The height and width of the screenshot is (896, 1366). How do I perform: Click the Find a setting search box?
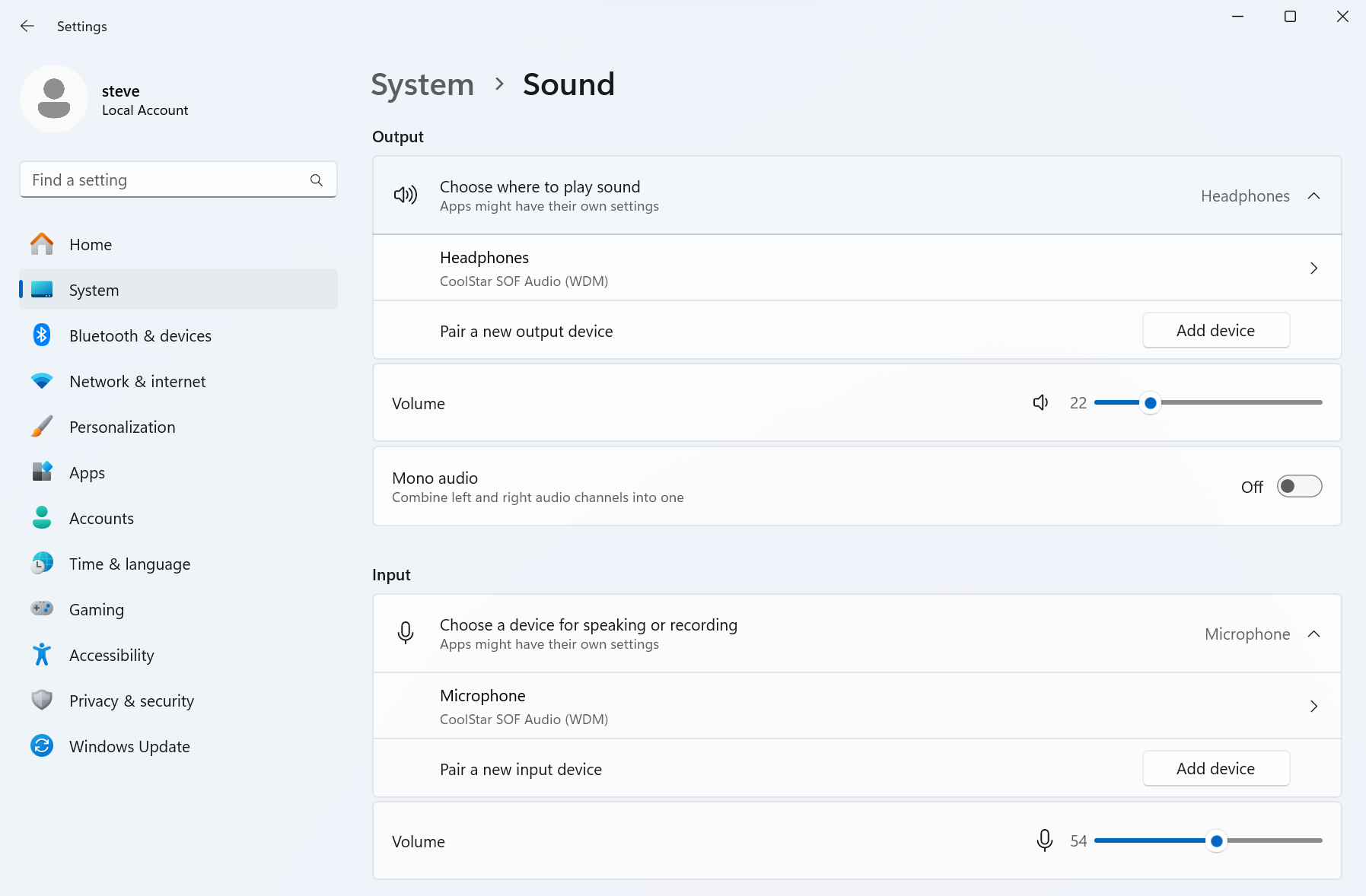click(x=178, y=180)
